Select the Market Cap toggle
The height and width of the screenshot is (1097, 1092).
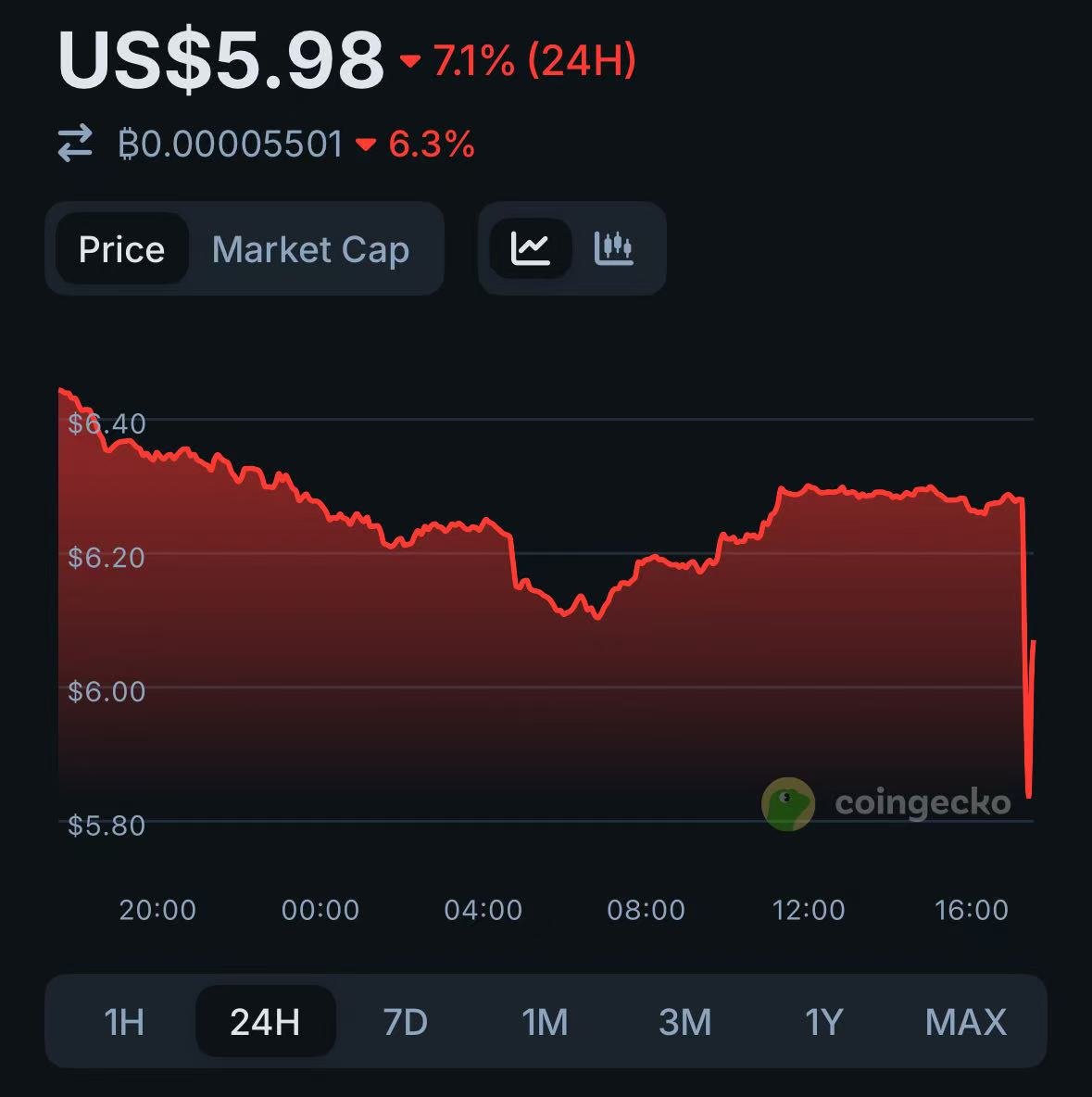310,249
